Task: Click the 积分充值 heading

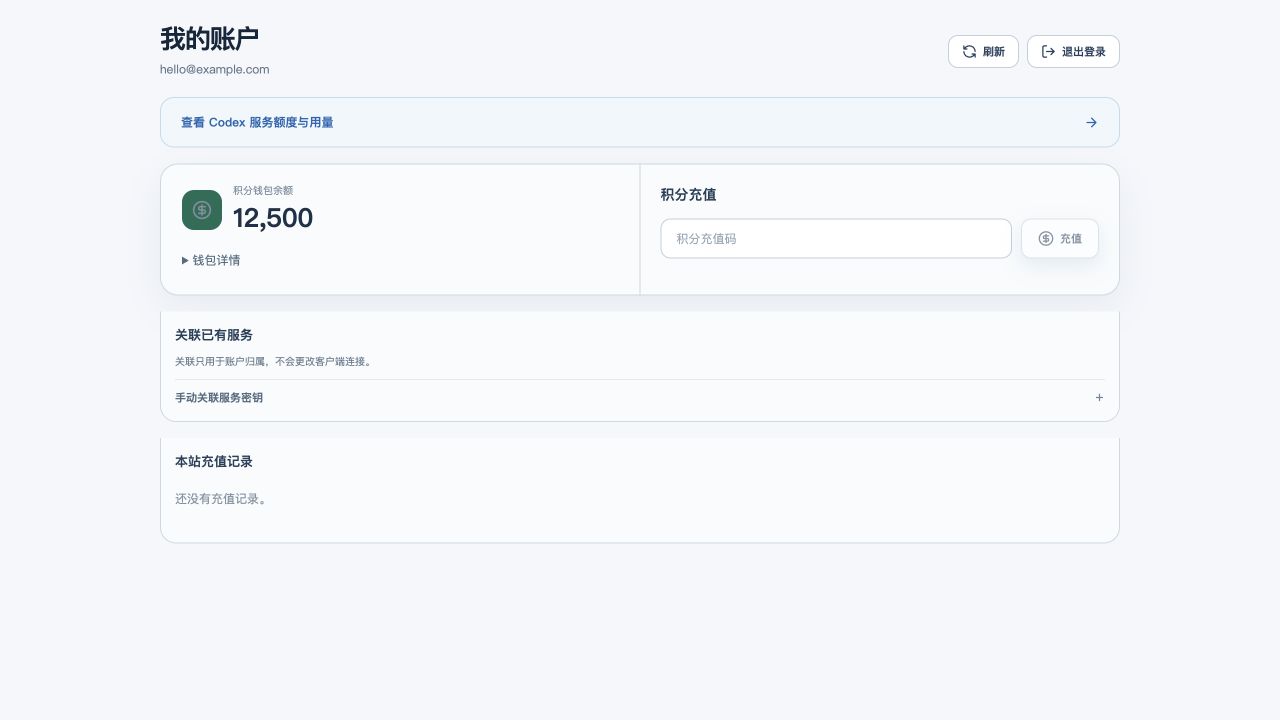Action: (688, 194)
